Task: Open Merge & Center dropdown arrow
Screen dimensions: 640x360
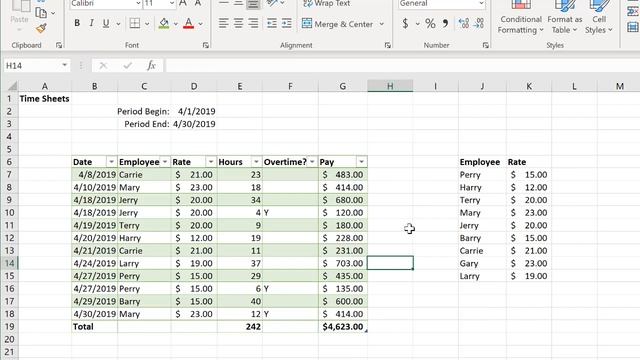Action: click(x=382, y=24)
